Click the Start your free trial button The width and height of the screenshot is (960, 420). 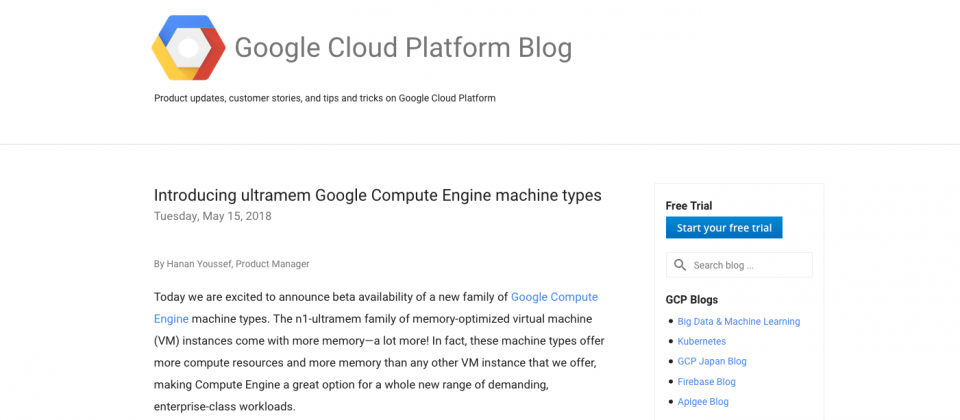coord(724,228)
